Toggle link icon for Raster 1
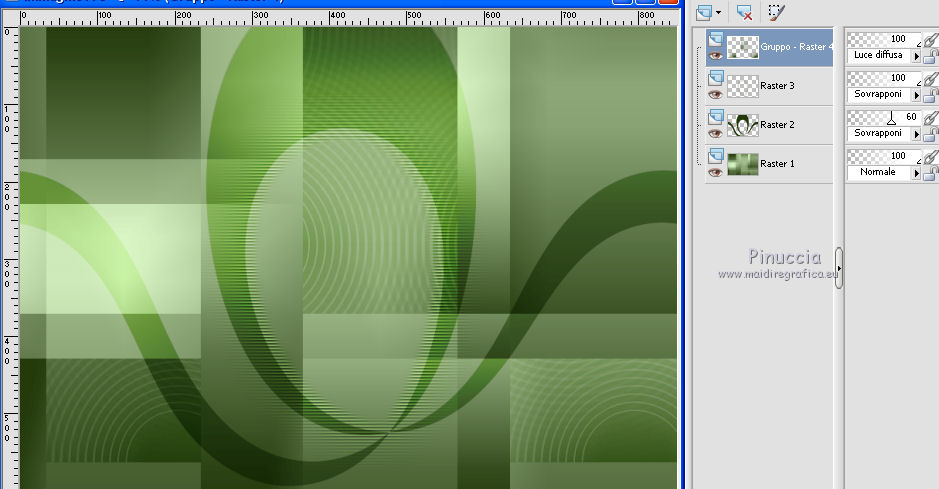 coord(931,156)
